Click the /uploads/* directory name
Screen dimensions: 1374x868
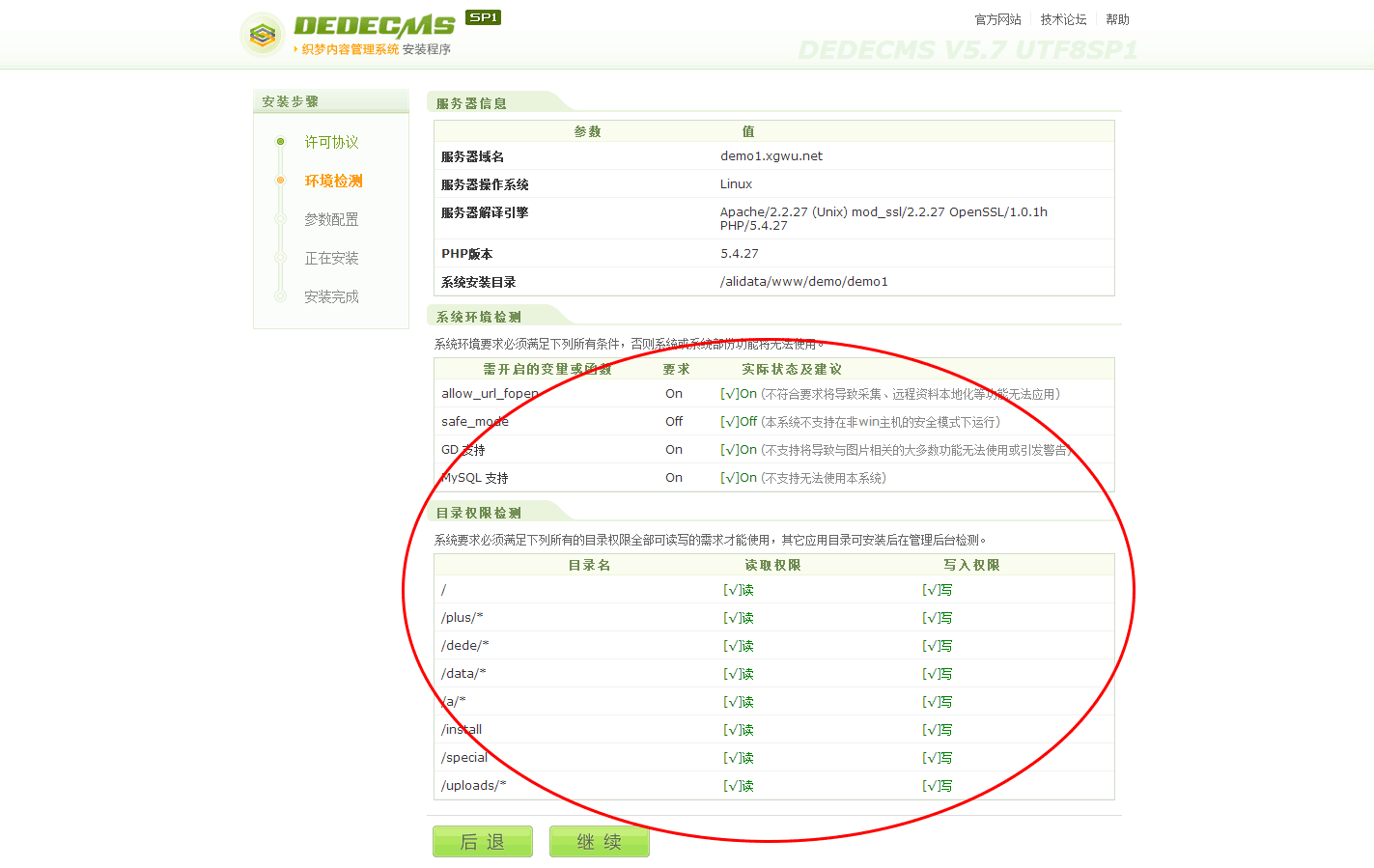(473, 785)
